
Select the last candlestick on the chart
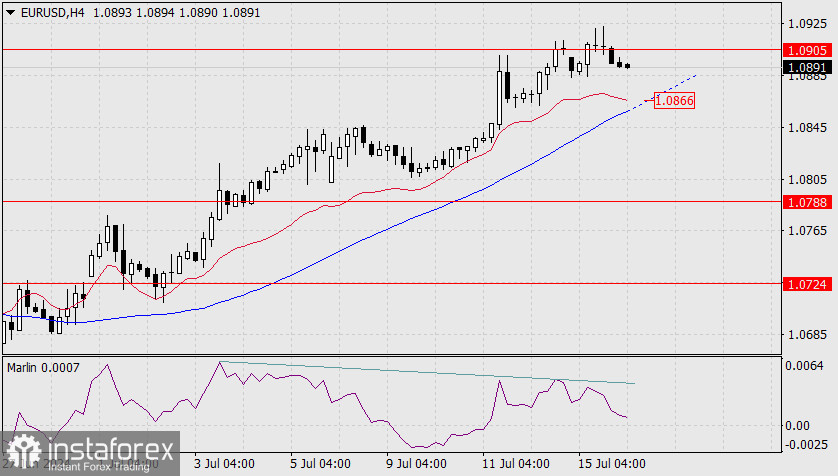click(627, 66)
